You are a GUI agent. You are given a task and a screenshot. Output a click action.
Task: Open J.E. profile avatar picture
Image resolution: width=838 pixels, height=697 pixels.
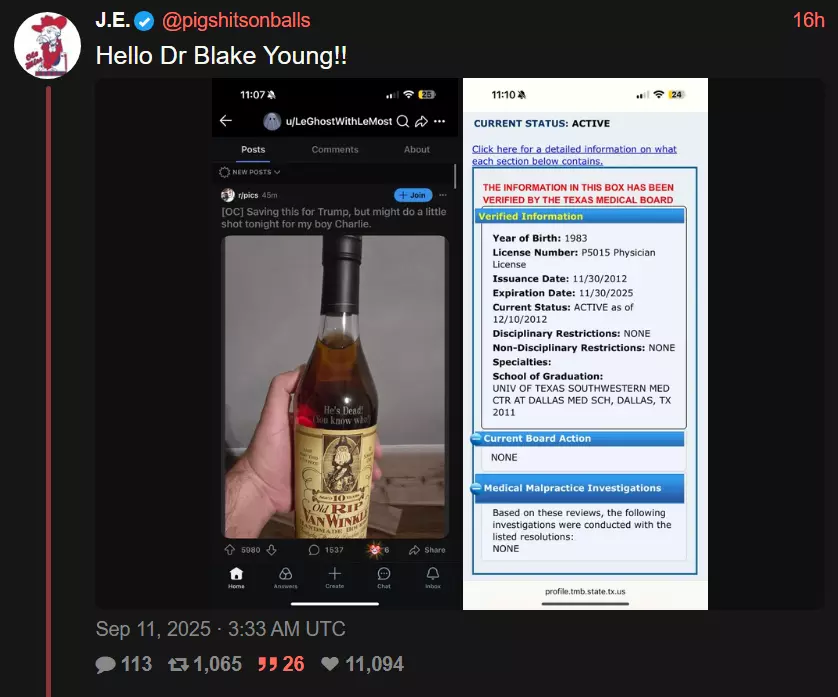47,45
